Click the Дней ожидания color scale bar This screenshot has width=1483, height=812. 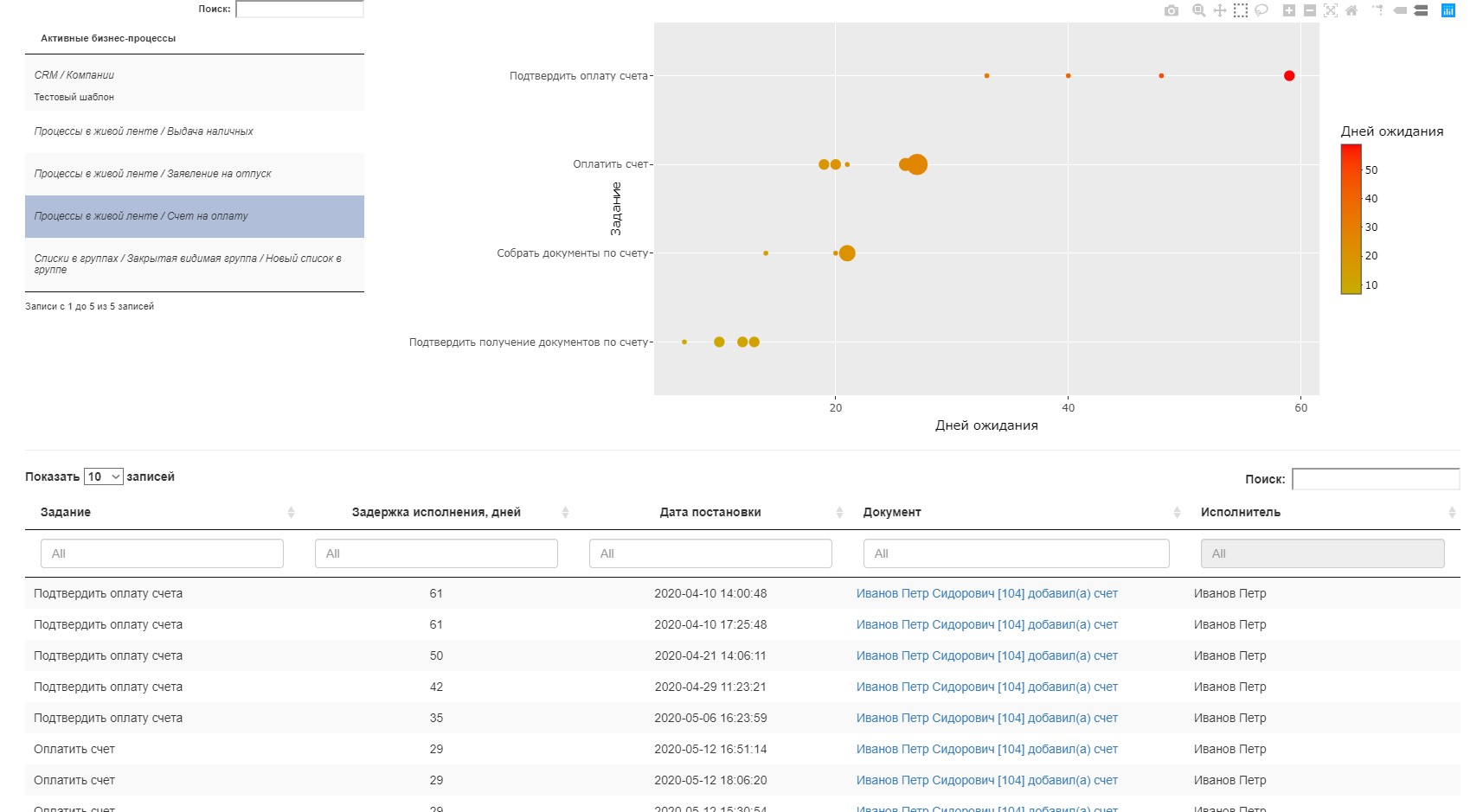click(x=1351, y=220)
